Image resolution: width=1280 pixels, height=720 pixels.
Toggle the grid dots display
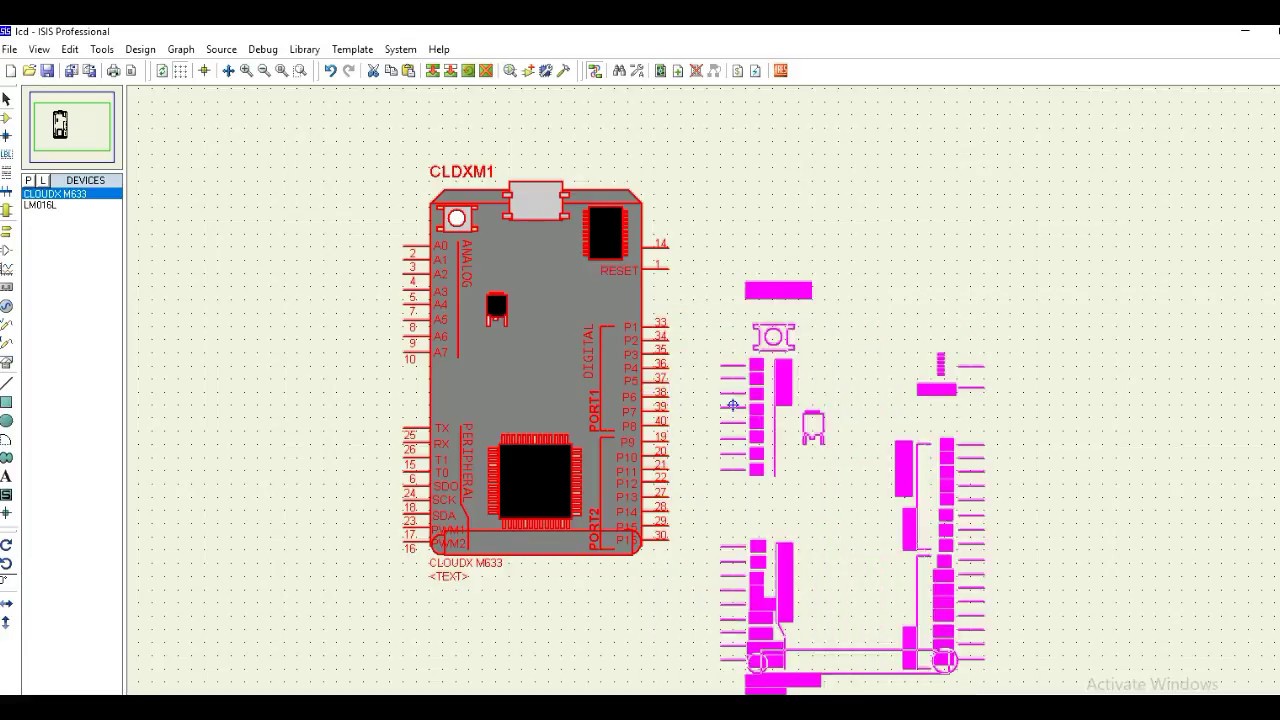point(180,71)
